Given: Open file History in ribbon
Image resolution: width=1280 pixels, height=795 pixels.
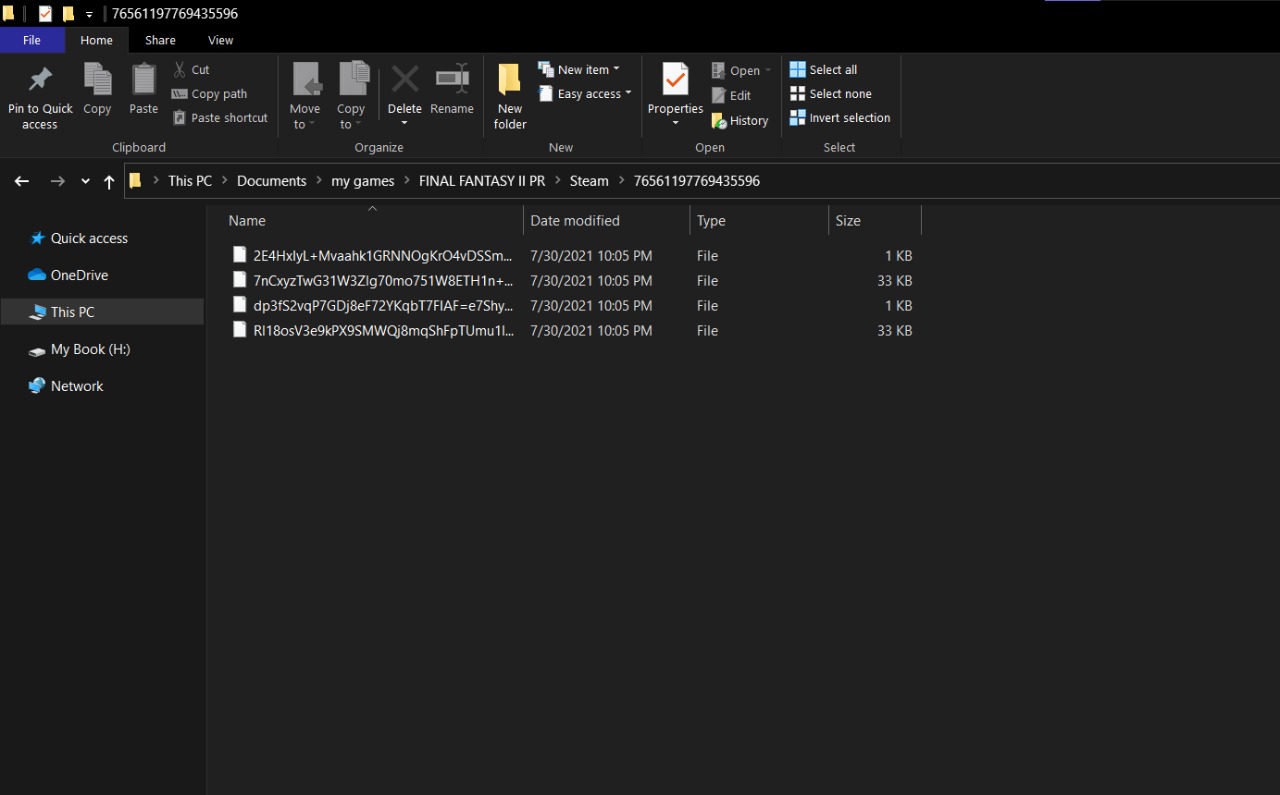Looking at the screenshot, I should 740,121.
